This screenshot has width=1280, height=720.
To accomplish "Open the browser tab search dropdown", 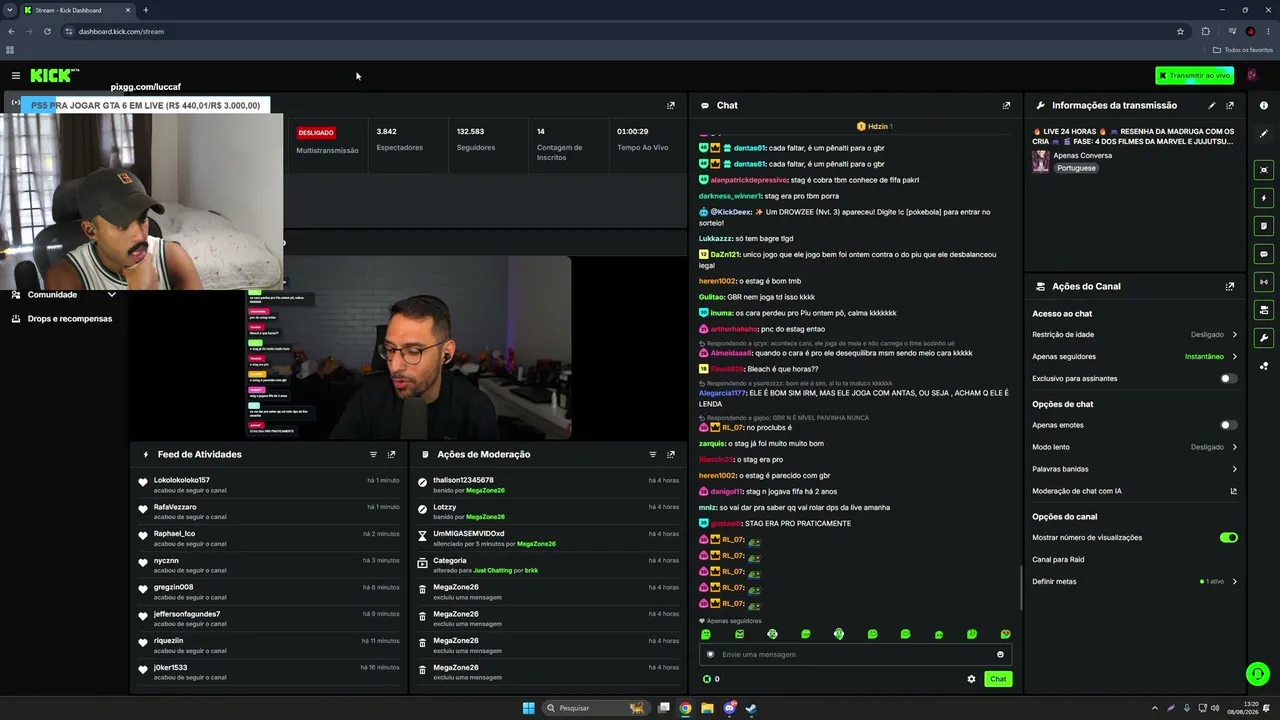I will point(10,10).
